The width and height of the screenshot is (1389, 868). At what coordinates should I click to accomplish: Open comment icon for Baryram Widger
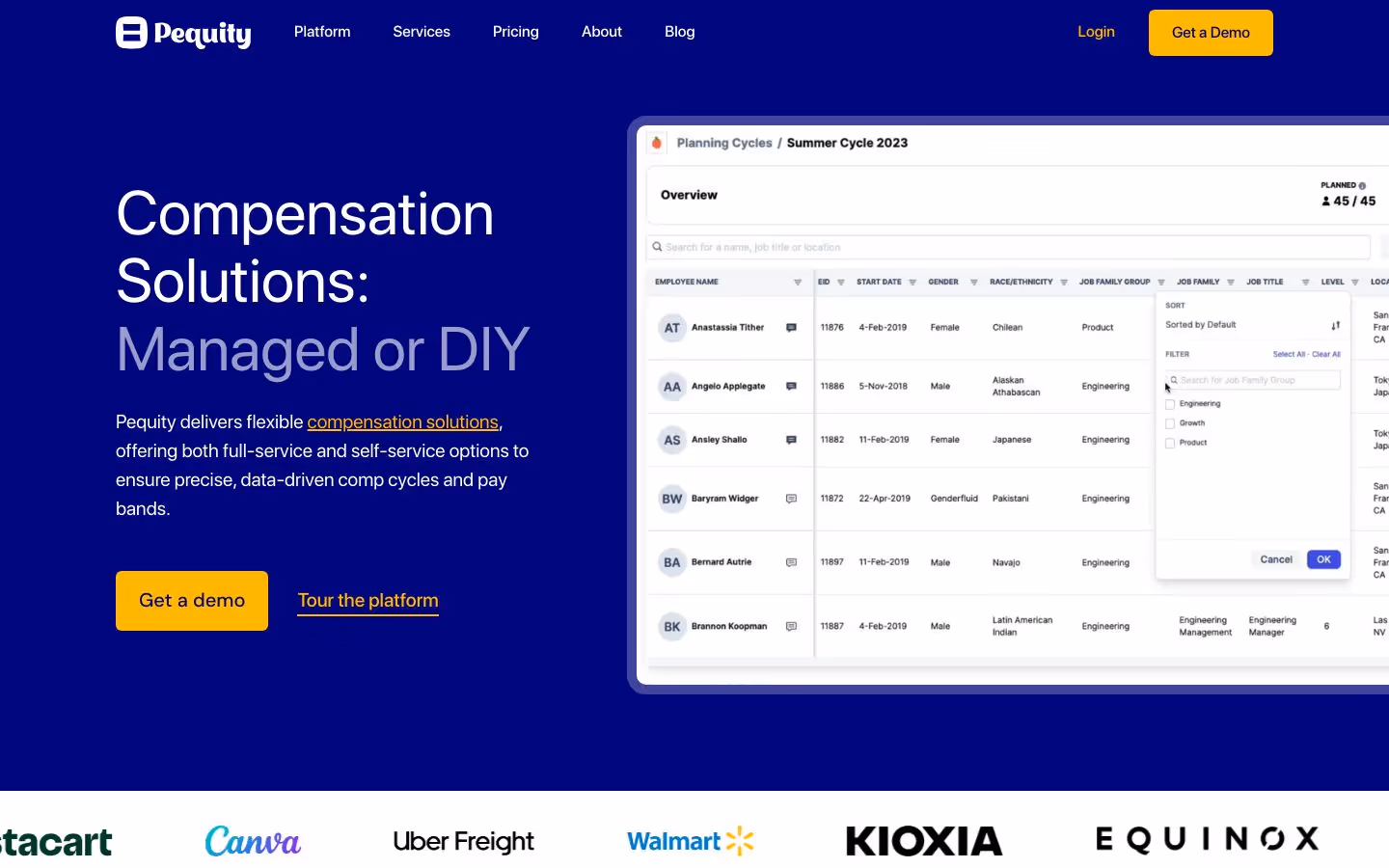click(x=791, y=499)
